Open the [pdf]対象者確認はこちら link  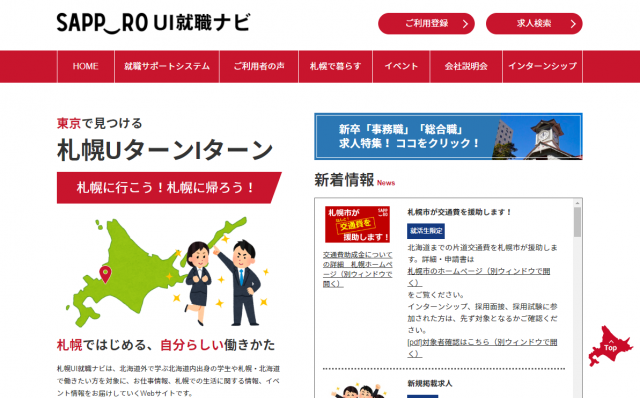[482, 348]
